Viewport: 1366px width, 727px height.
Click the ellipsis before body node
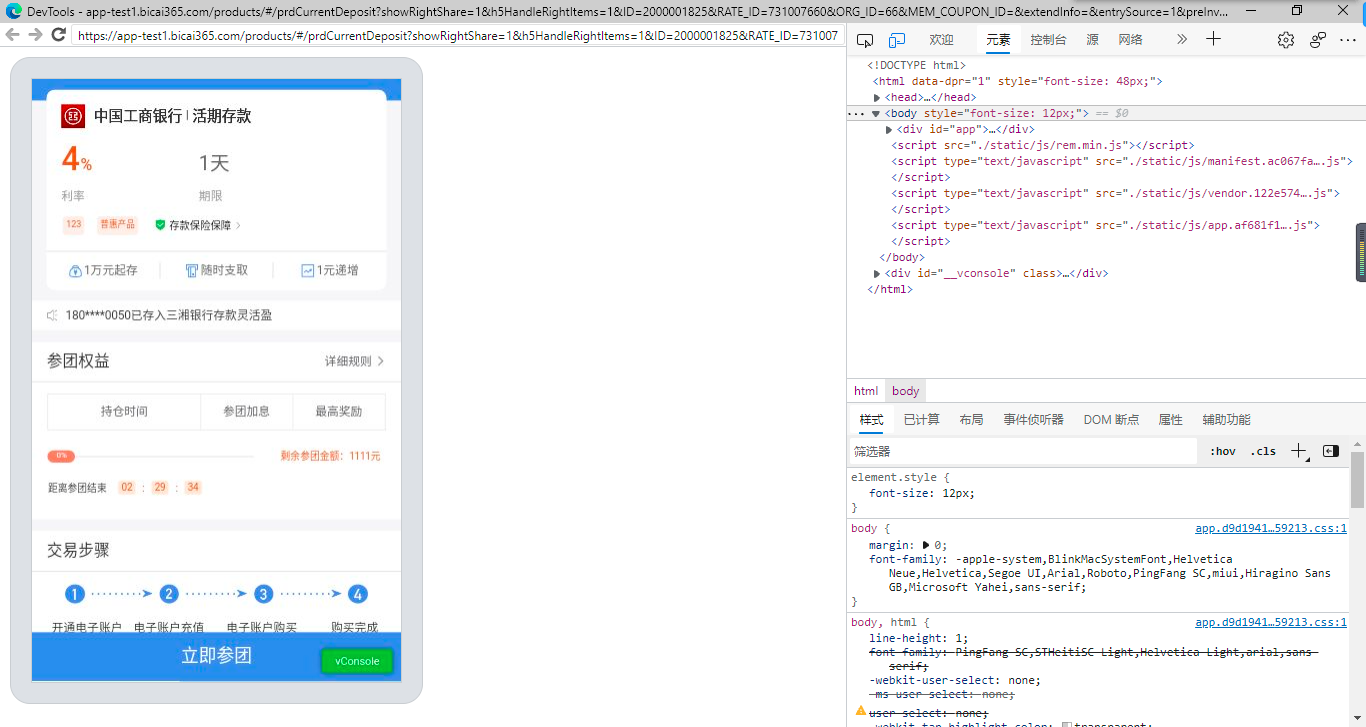856,114
